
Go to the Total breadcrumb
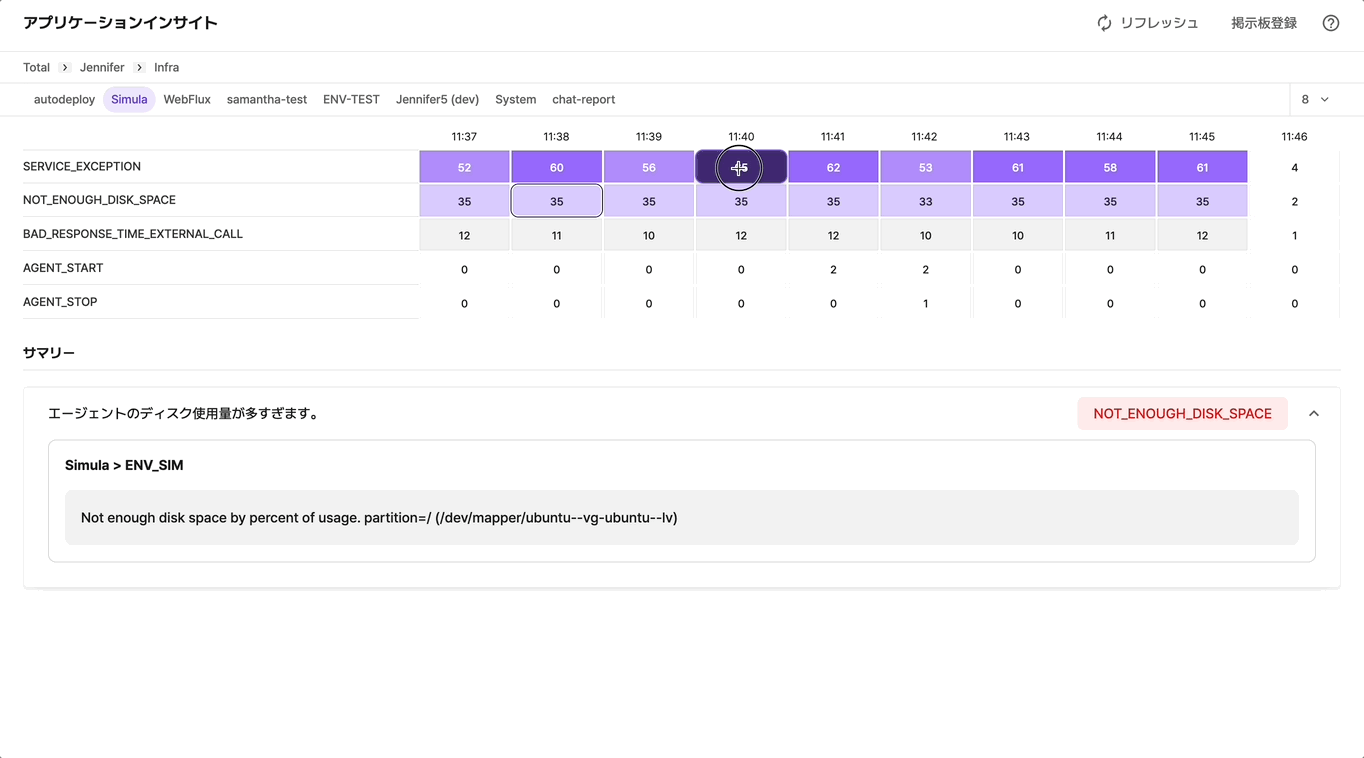coord(36,68)
